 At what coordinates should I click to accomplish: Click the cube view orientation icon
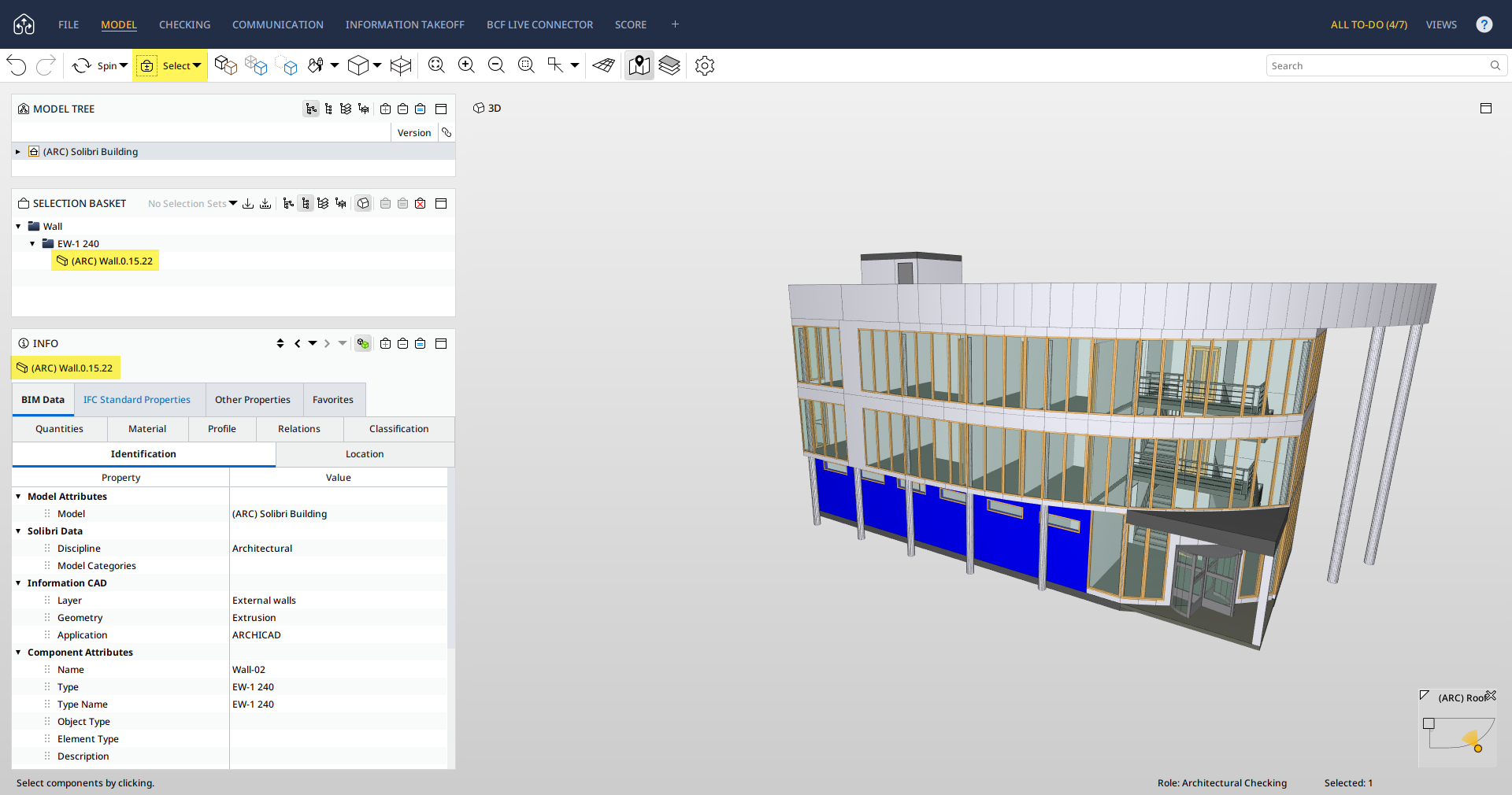pos(358,65)
